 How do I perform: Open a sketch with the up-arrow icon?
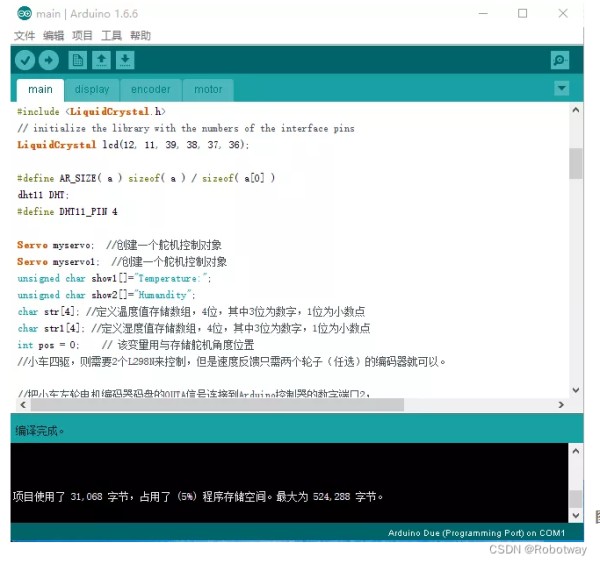[x=101, y=60]
